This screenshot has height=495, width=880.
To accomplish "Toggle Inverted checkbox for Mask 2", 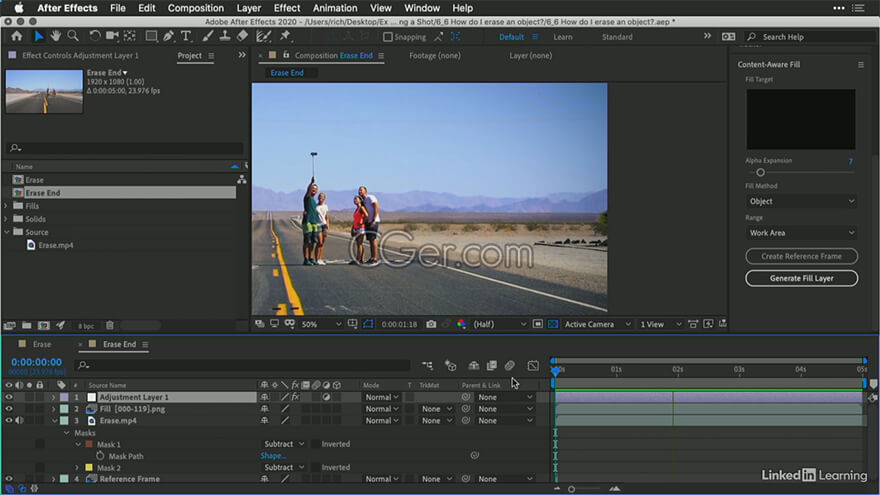I will pos(315,467).
